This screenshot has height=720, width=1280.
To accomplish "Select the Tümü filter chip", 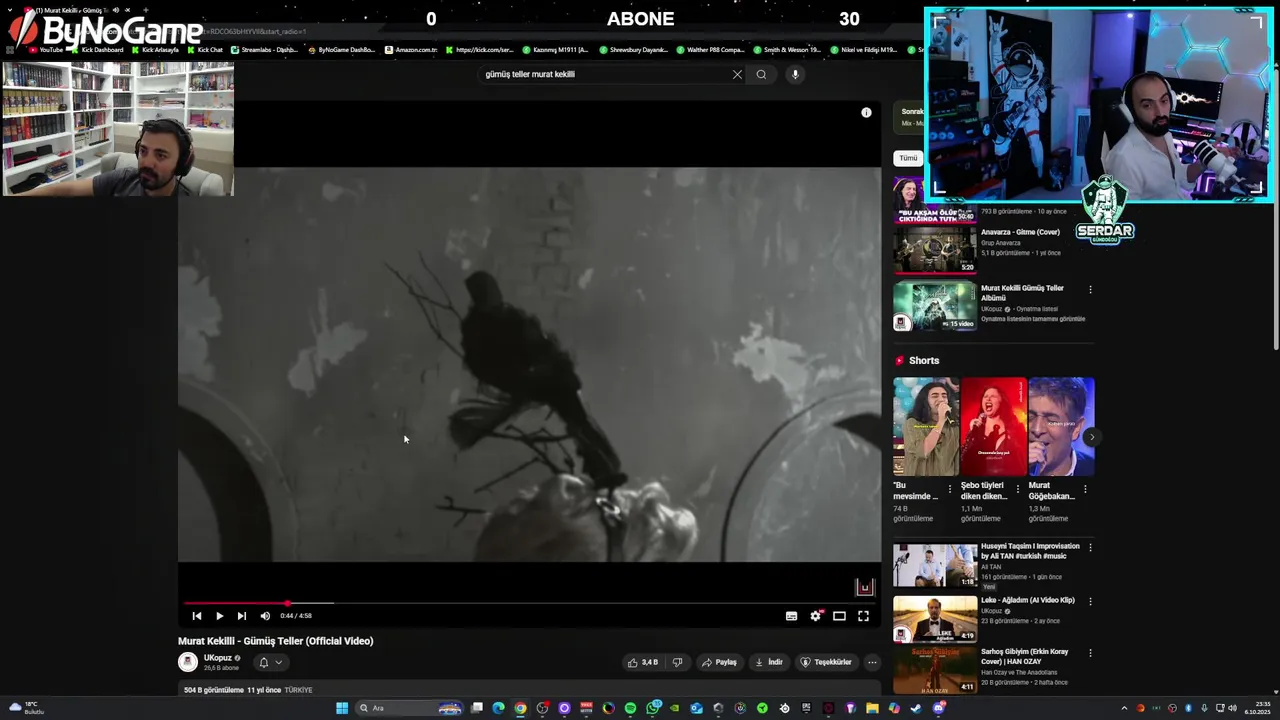I will point(908,158).
